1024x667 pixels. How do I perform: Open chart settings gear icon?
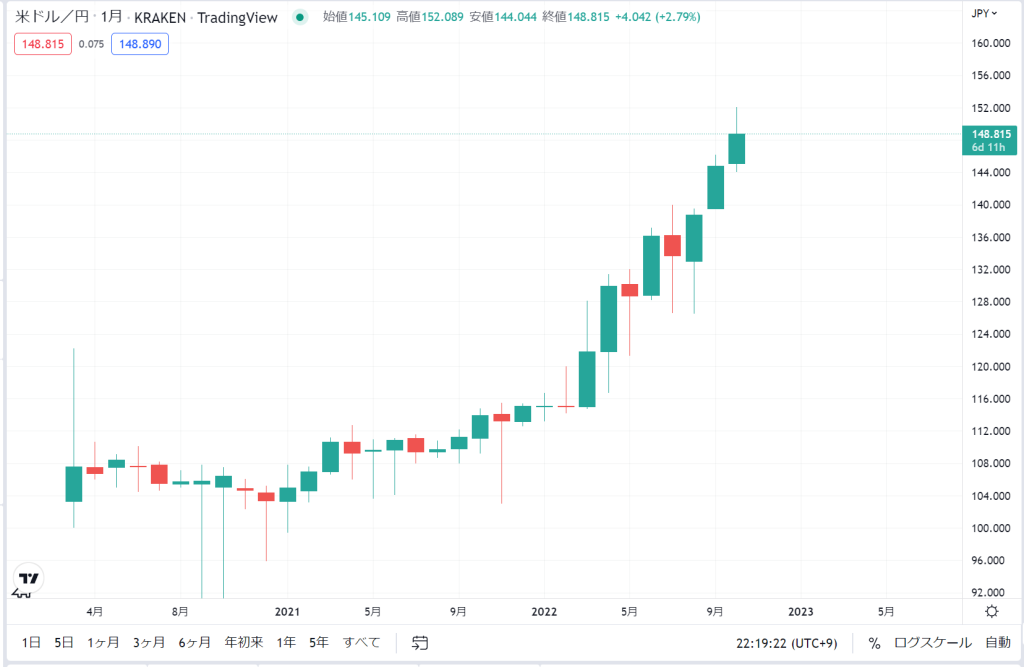coord(991,611)
